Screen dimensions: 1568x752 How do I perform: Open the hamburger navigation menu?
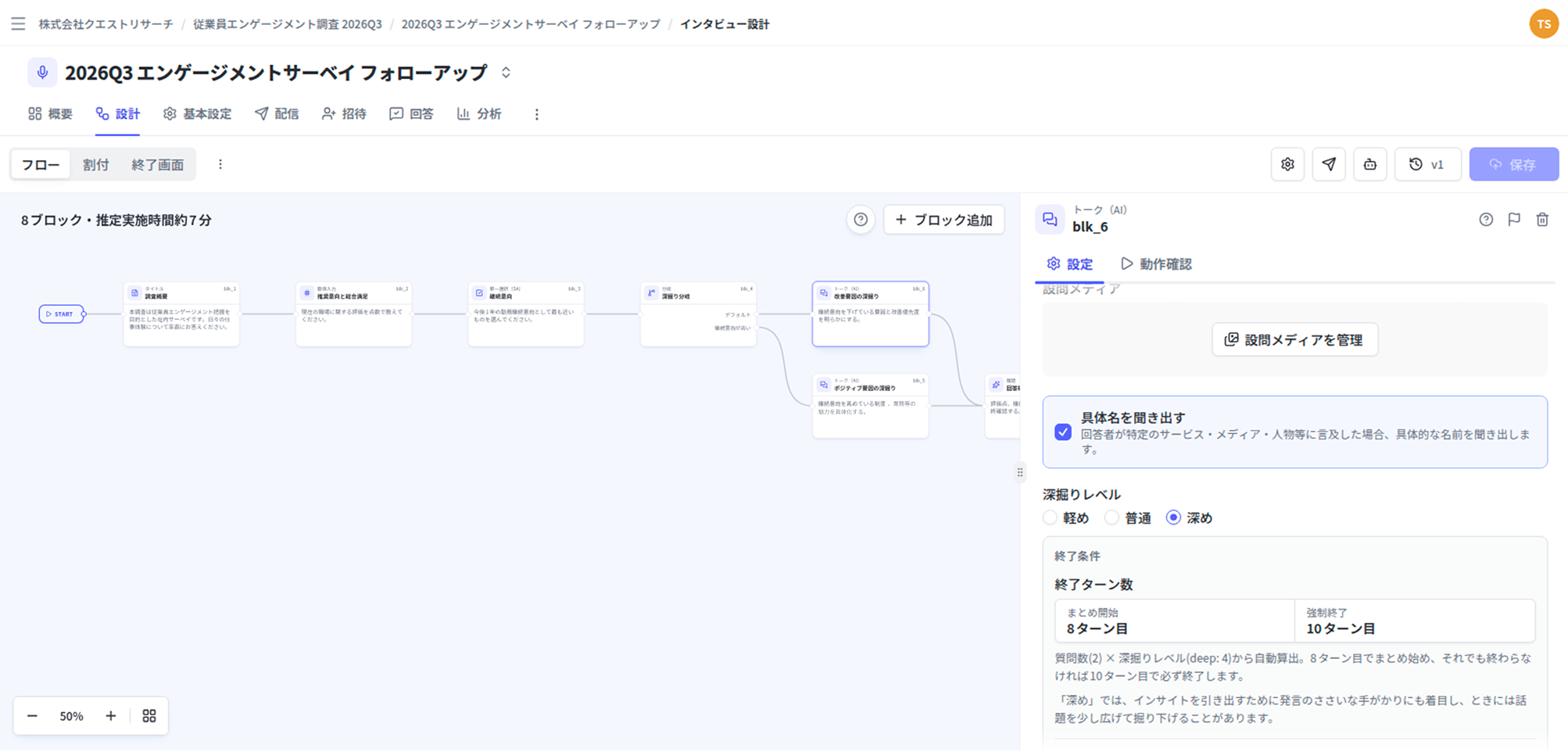click(x=18, y=24)
